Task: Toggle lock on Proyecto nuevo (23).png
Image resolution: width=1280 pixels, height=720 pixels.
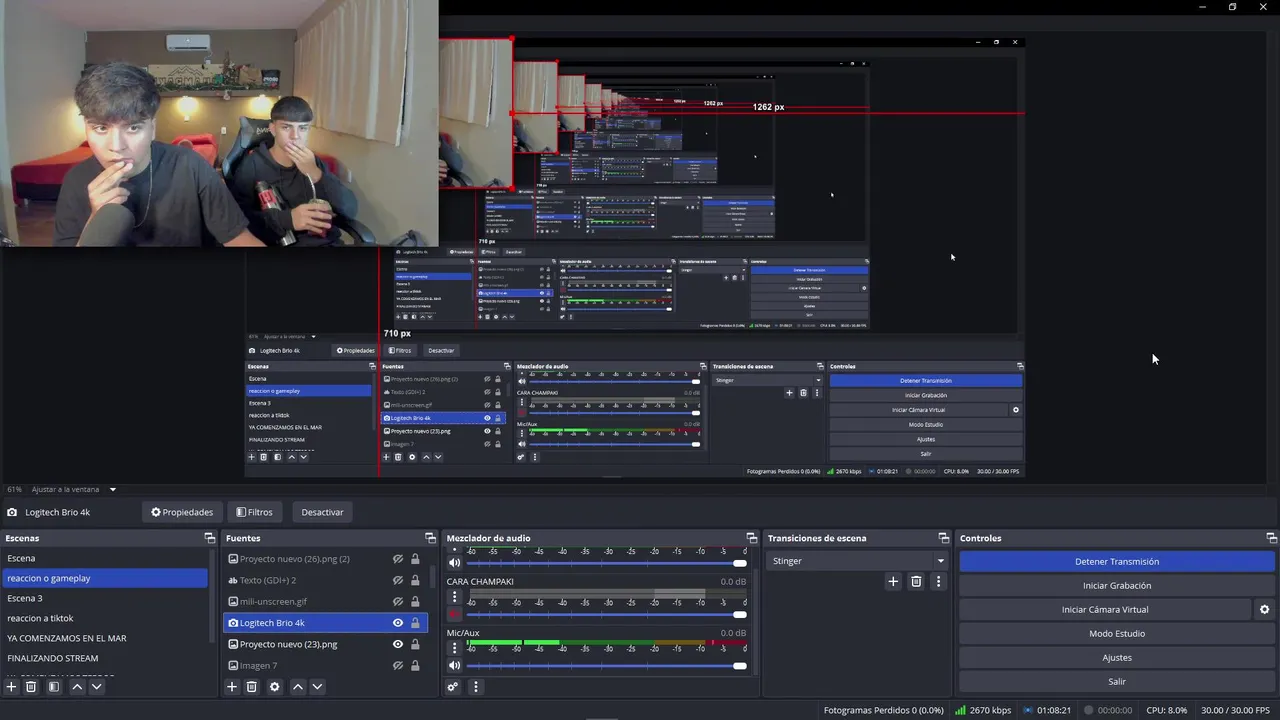Action: (x=415, y=644)
